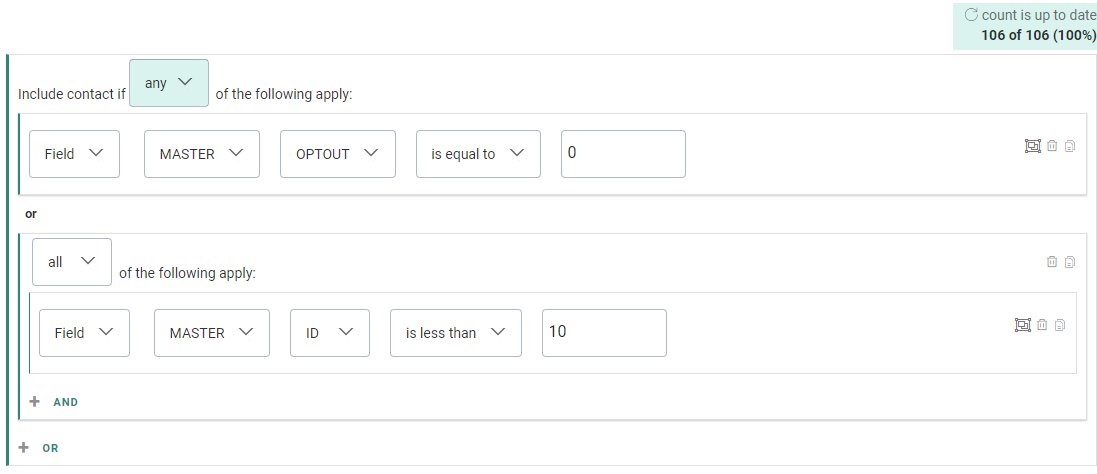This screenshot has height=474, width=1097.
Task: Delete the ID rule with its trash icon
Action: [1042, 325]
